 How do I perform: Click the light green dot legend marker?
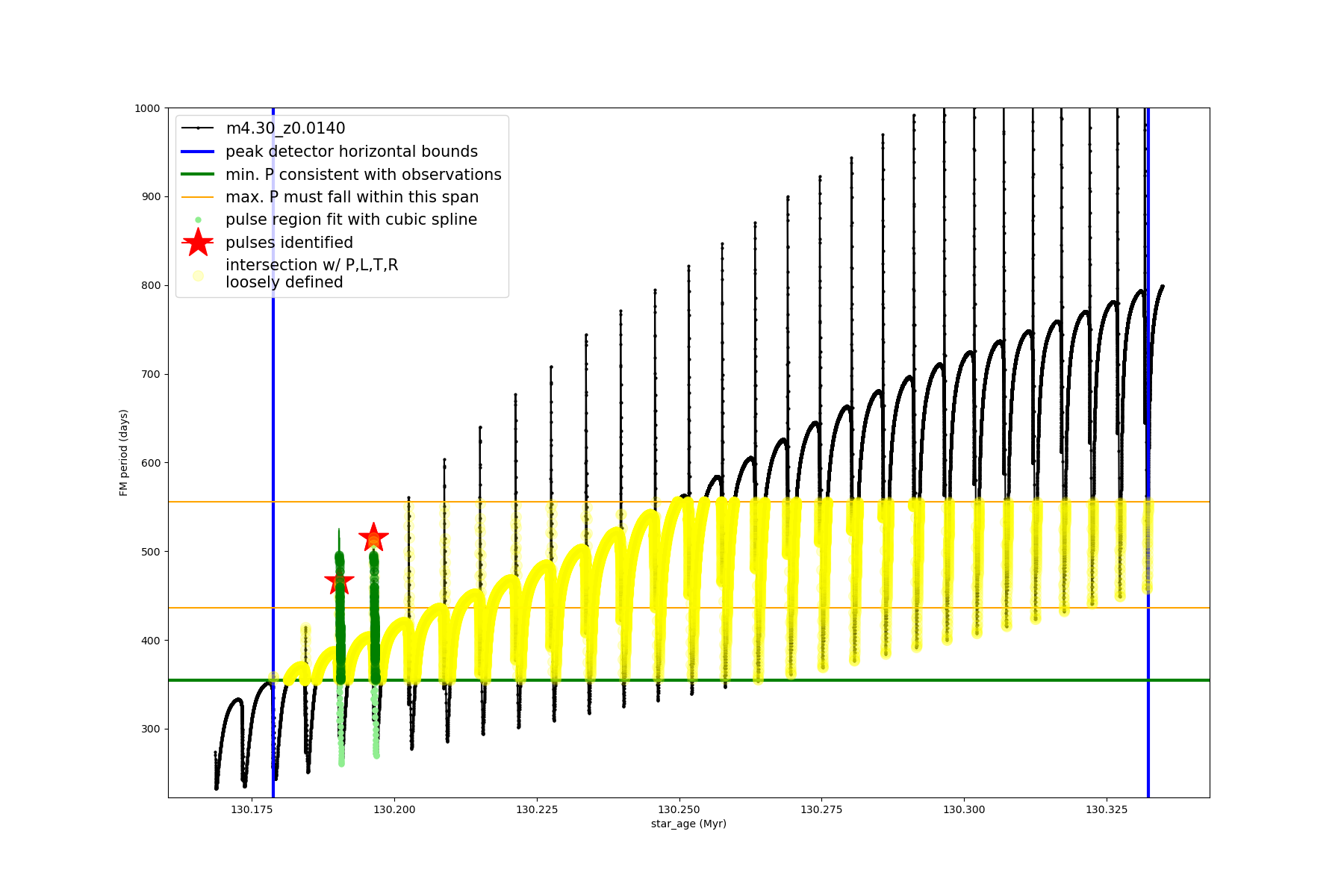(198, 220)
